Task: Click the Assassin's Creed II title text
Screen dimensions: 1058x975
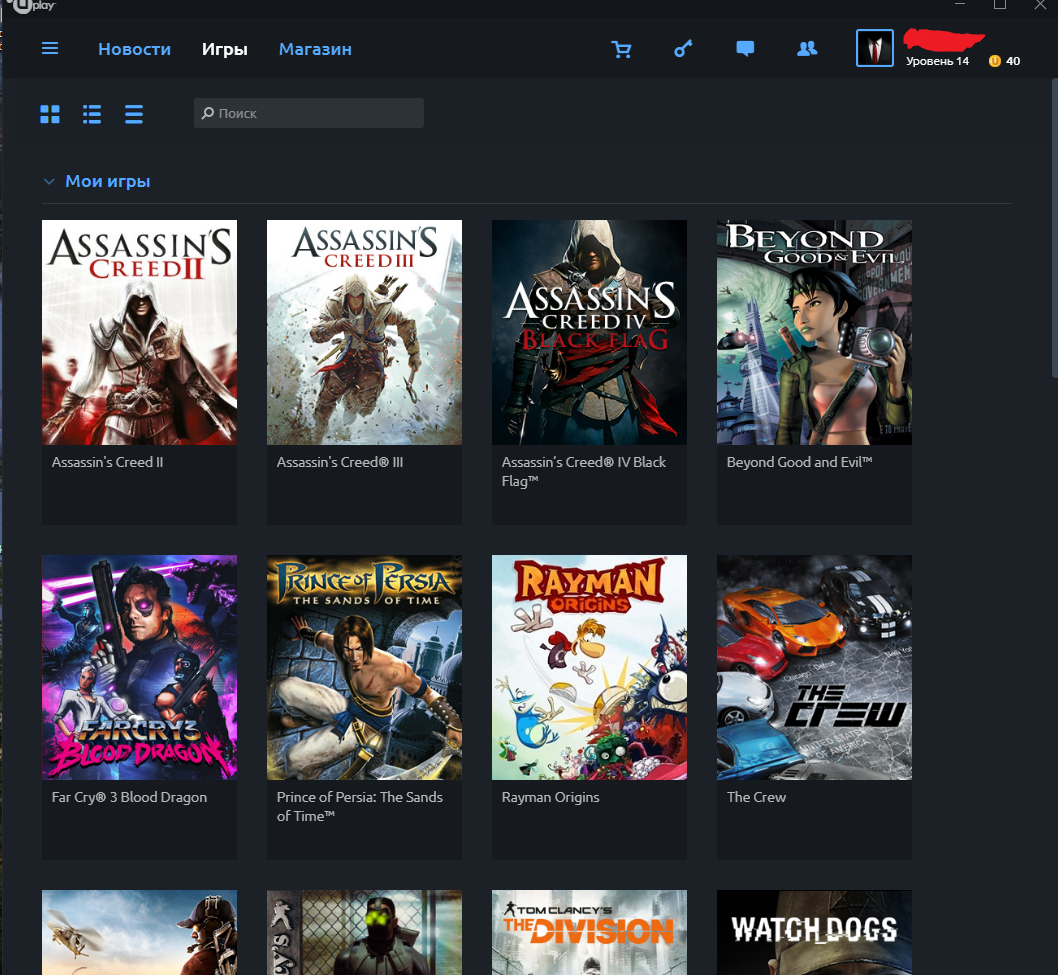Action: [x=107, y=462]
